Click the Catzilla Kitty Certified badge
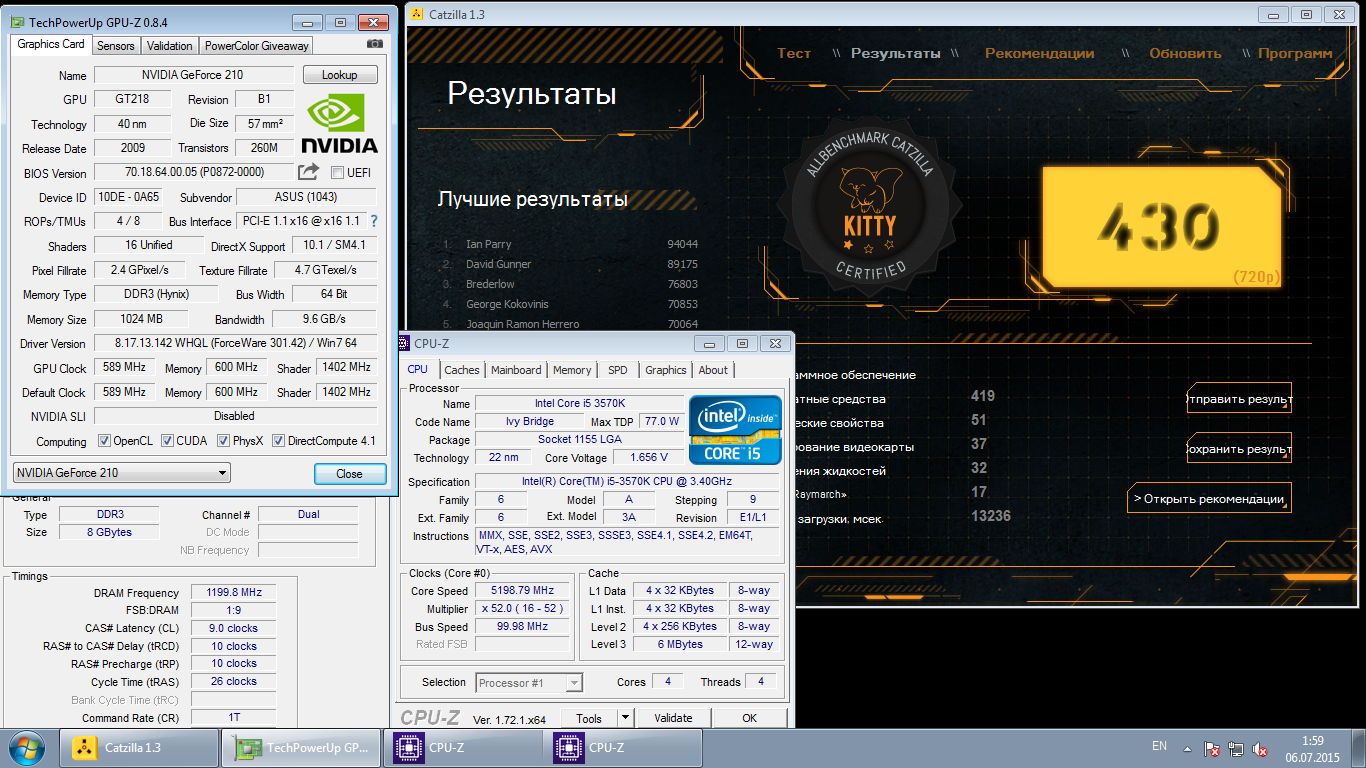The height and width of the screenshot is (768, 1366). 870,206
